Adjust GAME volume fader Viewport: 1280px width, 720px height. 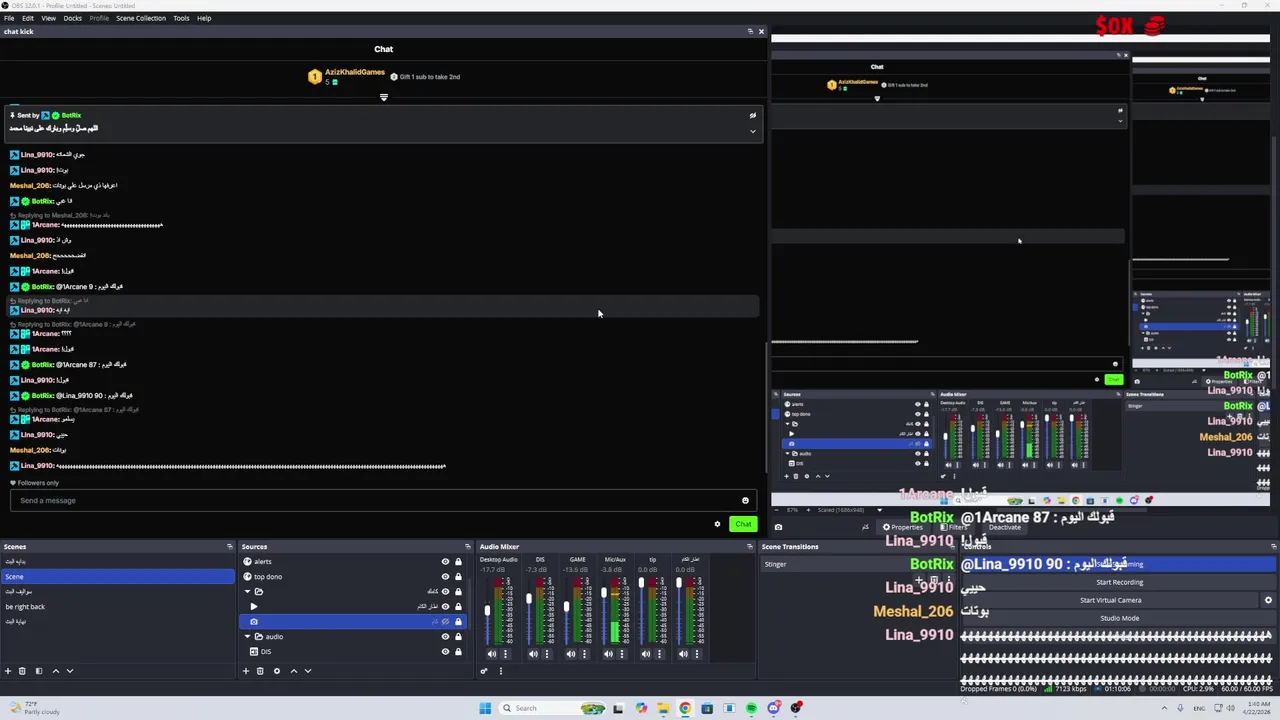pyautogui.click(x=566, y=606)
